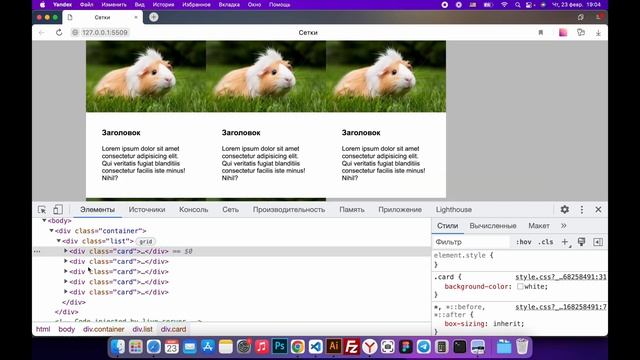The image size is (640, 360).
Task: Toggle the device toolbar emulation icon
Action: tap(58, 209)
